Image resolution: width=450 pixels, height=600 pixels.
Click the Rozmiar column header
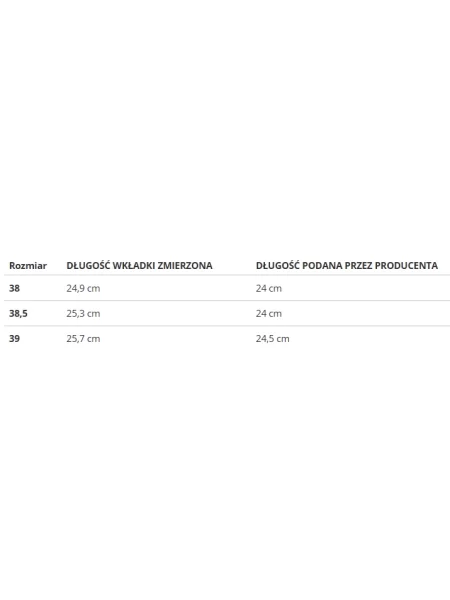[28, 266]
